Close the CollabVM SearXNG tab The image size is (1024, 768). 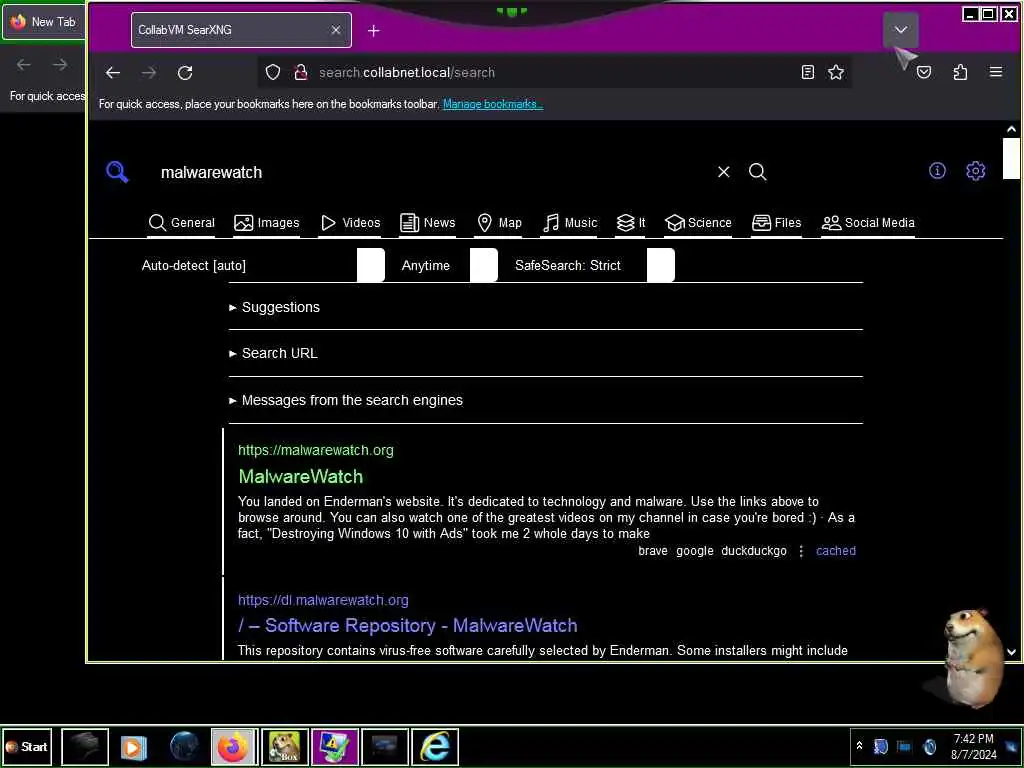[x=336, y=30]
